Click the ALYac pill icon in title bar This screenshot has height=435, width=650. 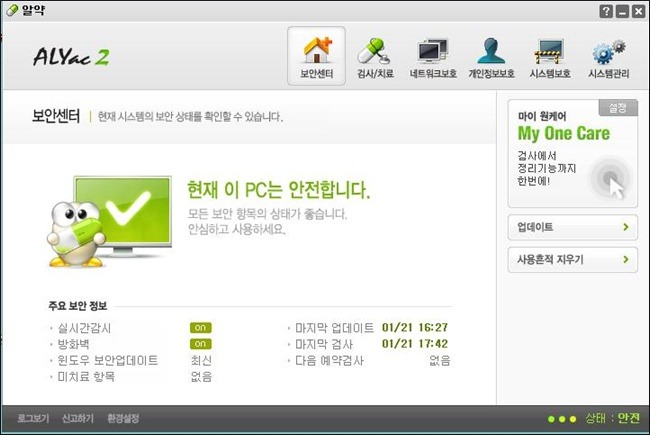[x=12, y=10]
